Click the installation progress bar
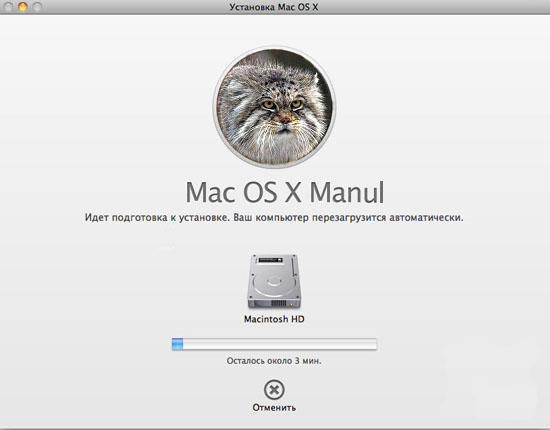The image size is (550, 430). tap(274, 344)
